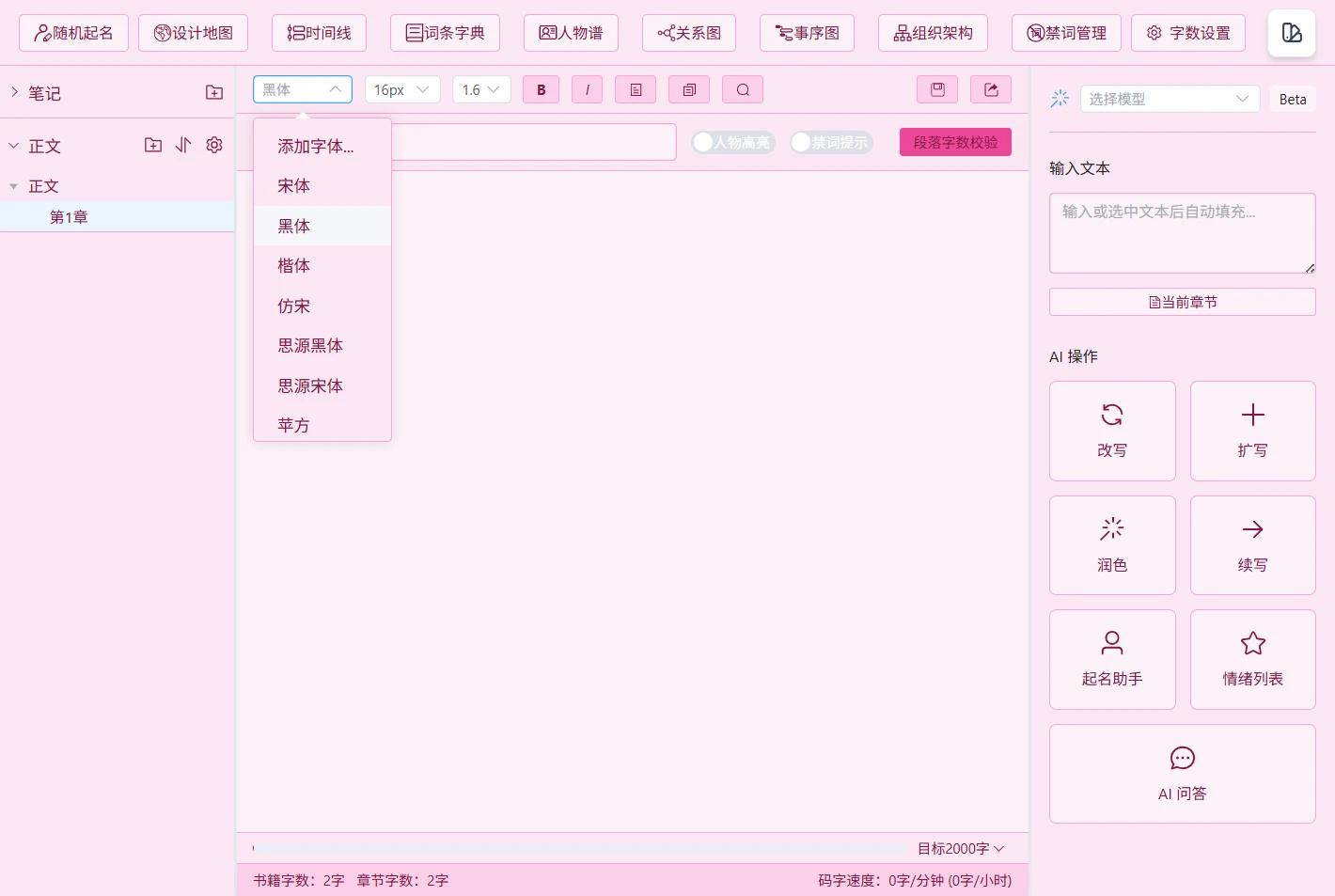Open the 设计地图 map designer

pyautogui.click(x=193, y=33)
